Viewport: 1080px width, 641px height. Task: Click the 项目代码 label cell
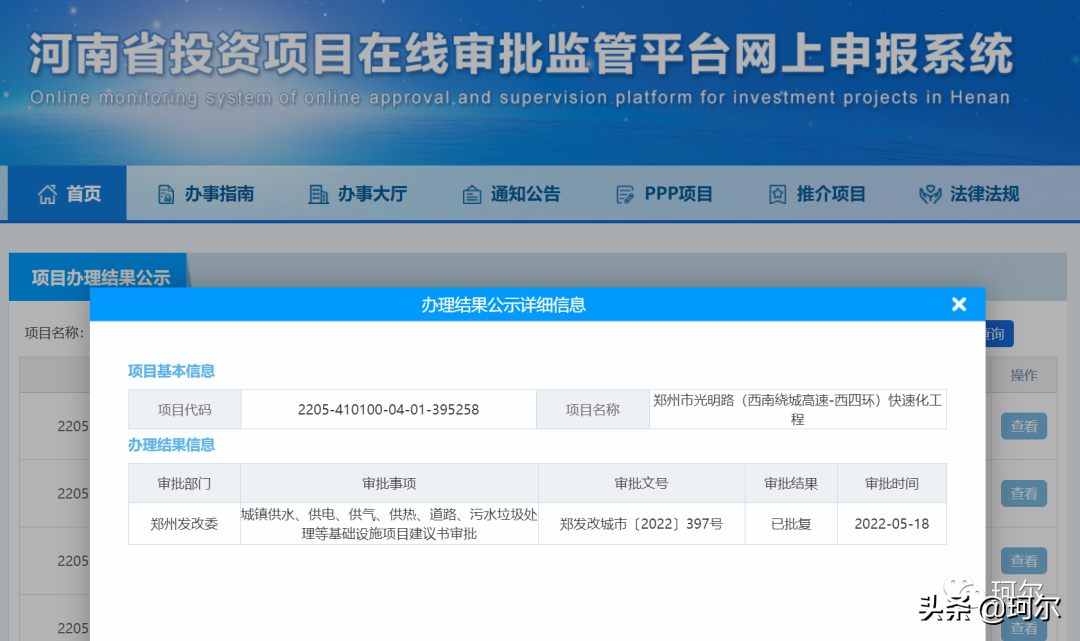pos(184,410)
